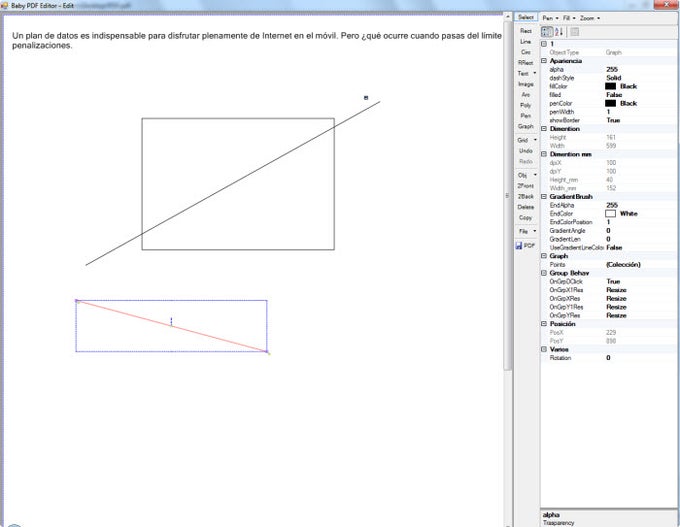680x527 pixels.
Task: Select the Graph drawing tool
Action: 526,126
